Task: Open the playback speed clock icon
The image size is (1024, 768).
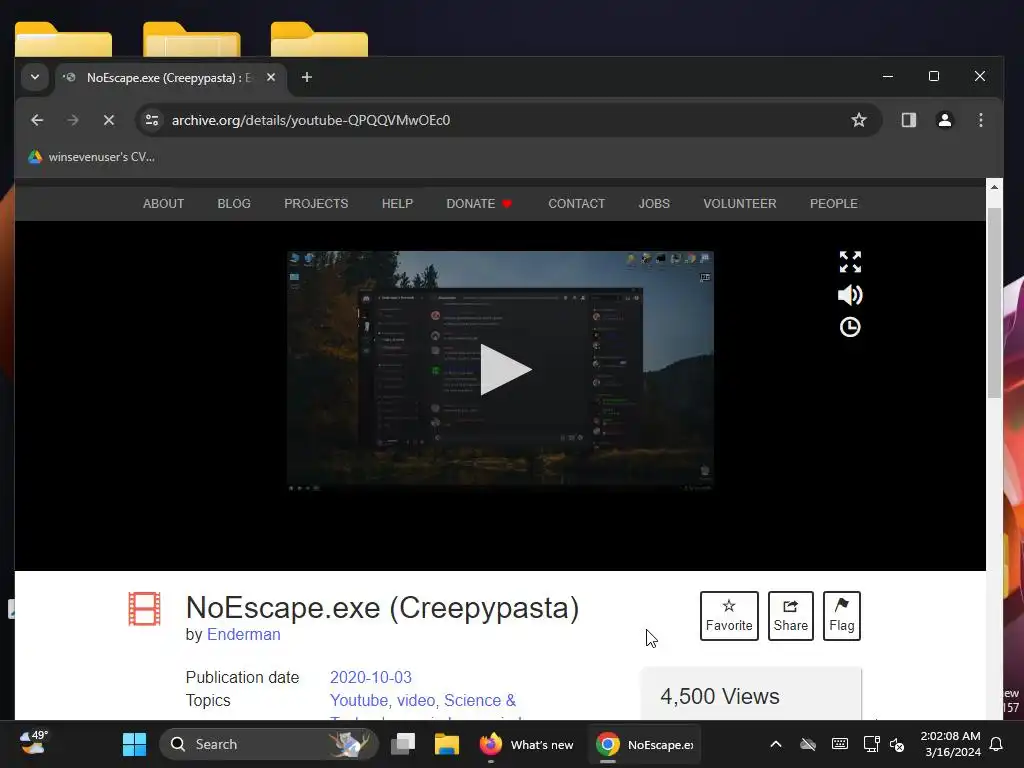Action: click(850, 327)
